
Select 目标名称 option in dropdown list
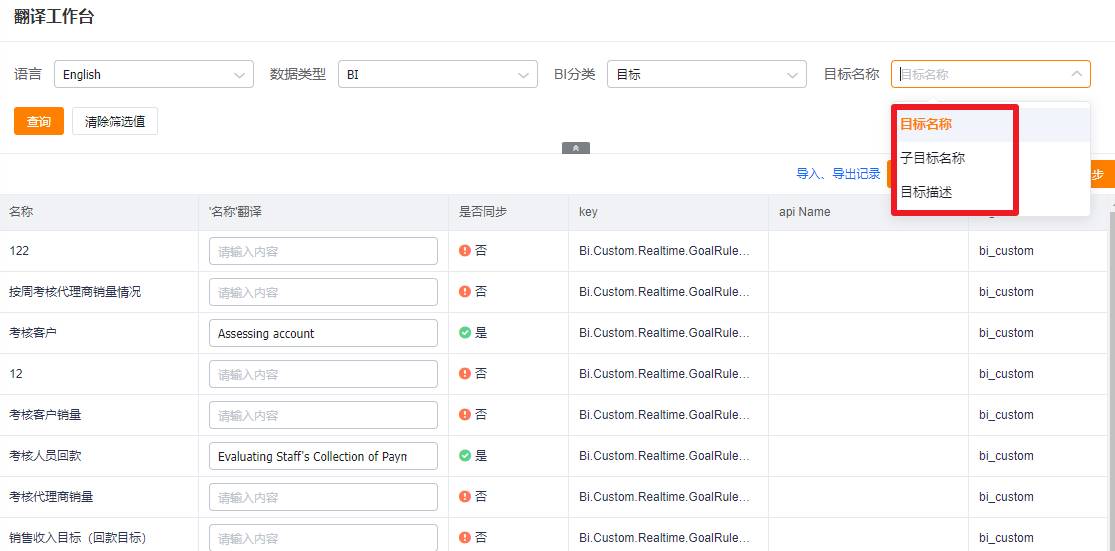click(x=991, y=124)
